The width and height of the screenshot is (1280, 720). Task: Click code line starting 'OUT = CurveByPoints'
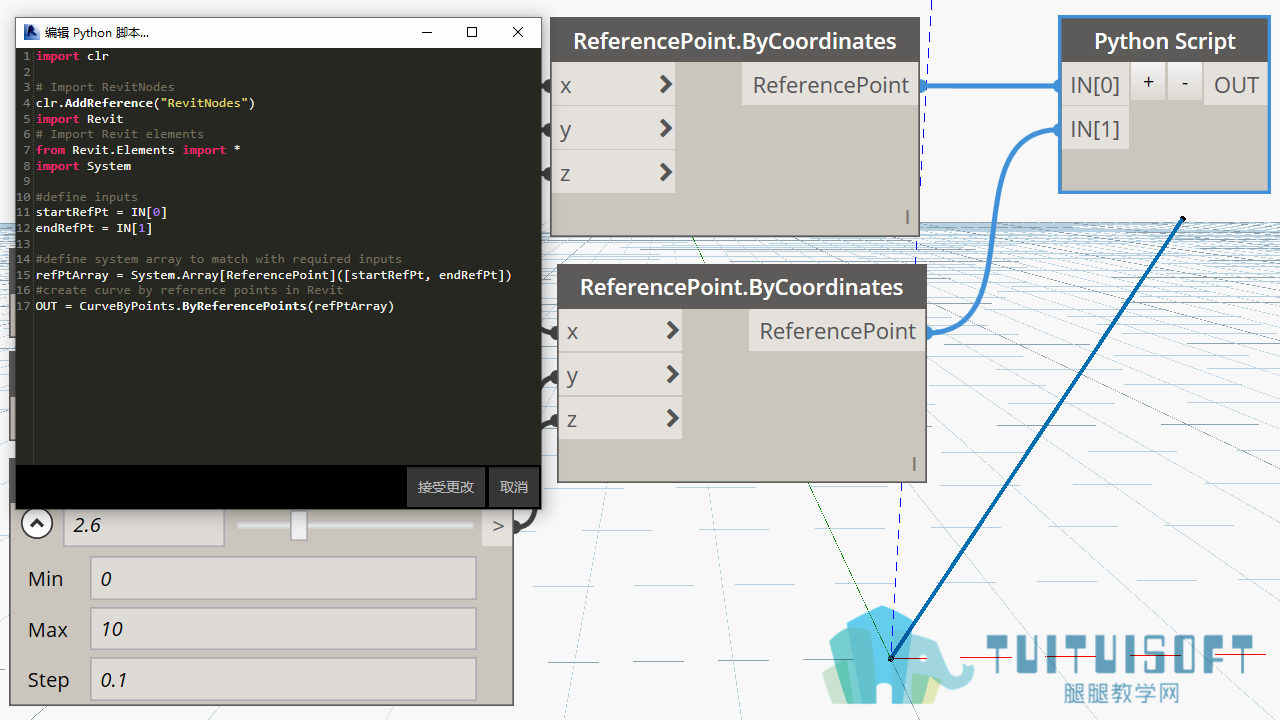(215, 306)
